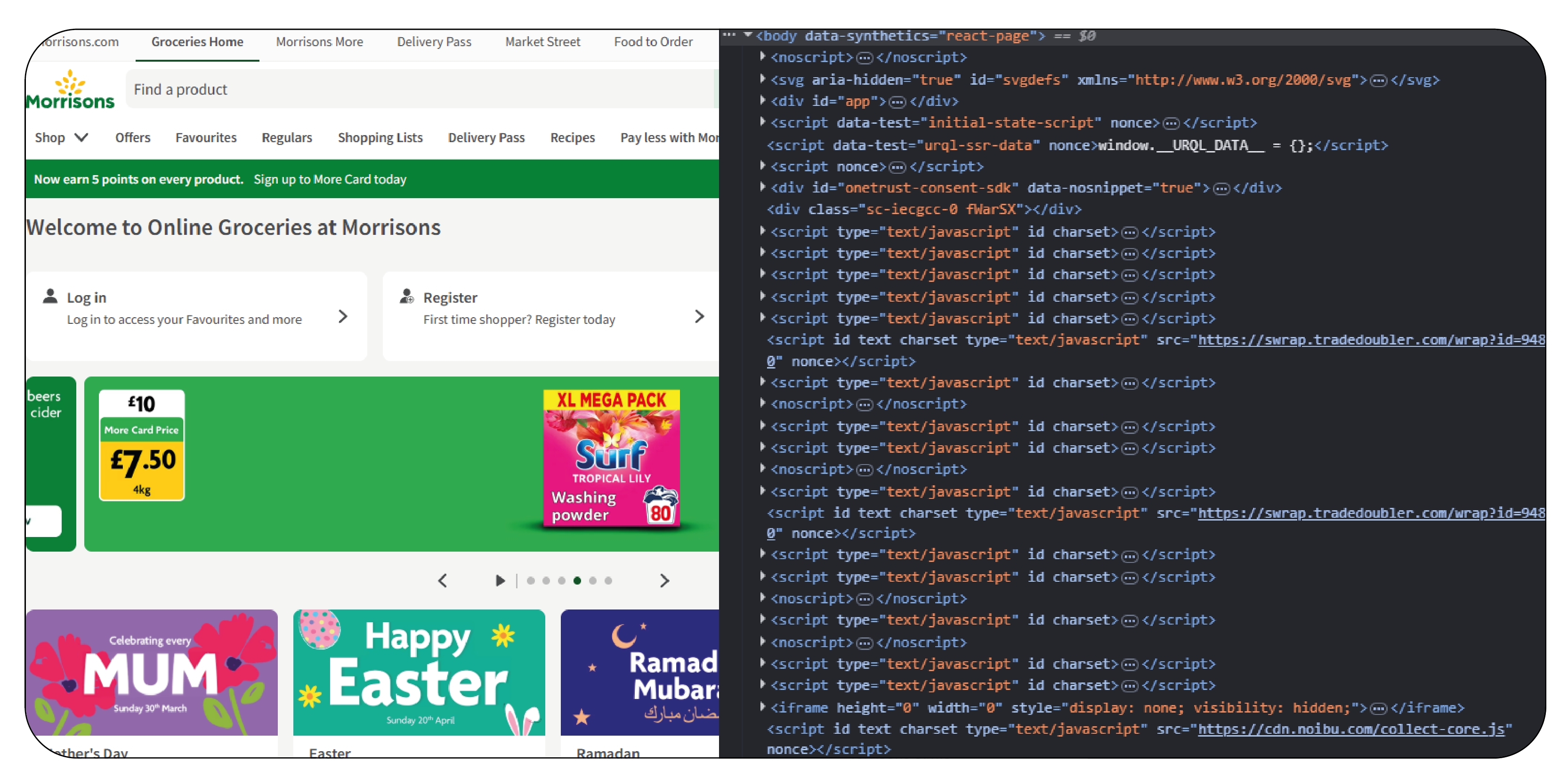Click Sign up to More Card today
The width and height of the screenshot is (1568, 778).
(x=330, y=179)
